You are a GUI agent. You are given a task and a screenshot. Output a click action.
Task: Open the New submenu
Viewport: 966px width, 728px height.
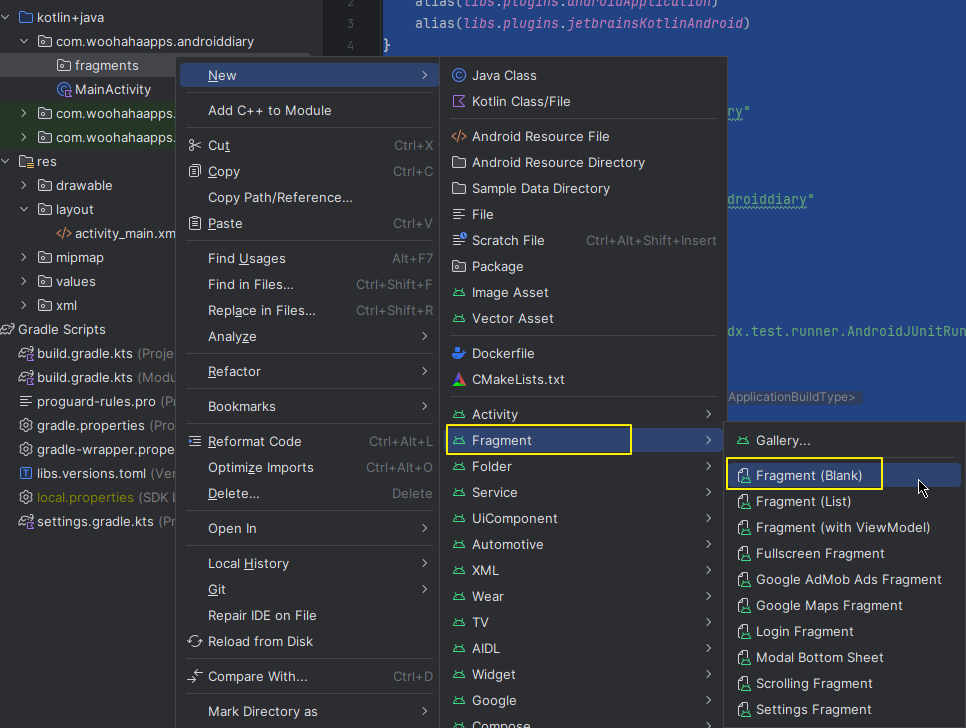309,75
